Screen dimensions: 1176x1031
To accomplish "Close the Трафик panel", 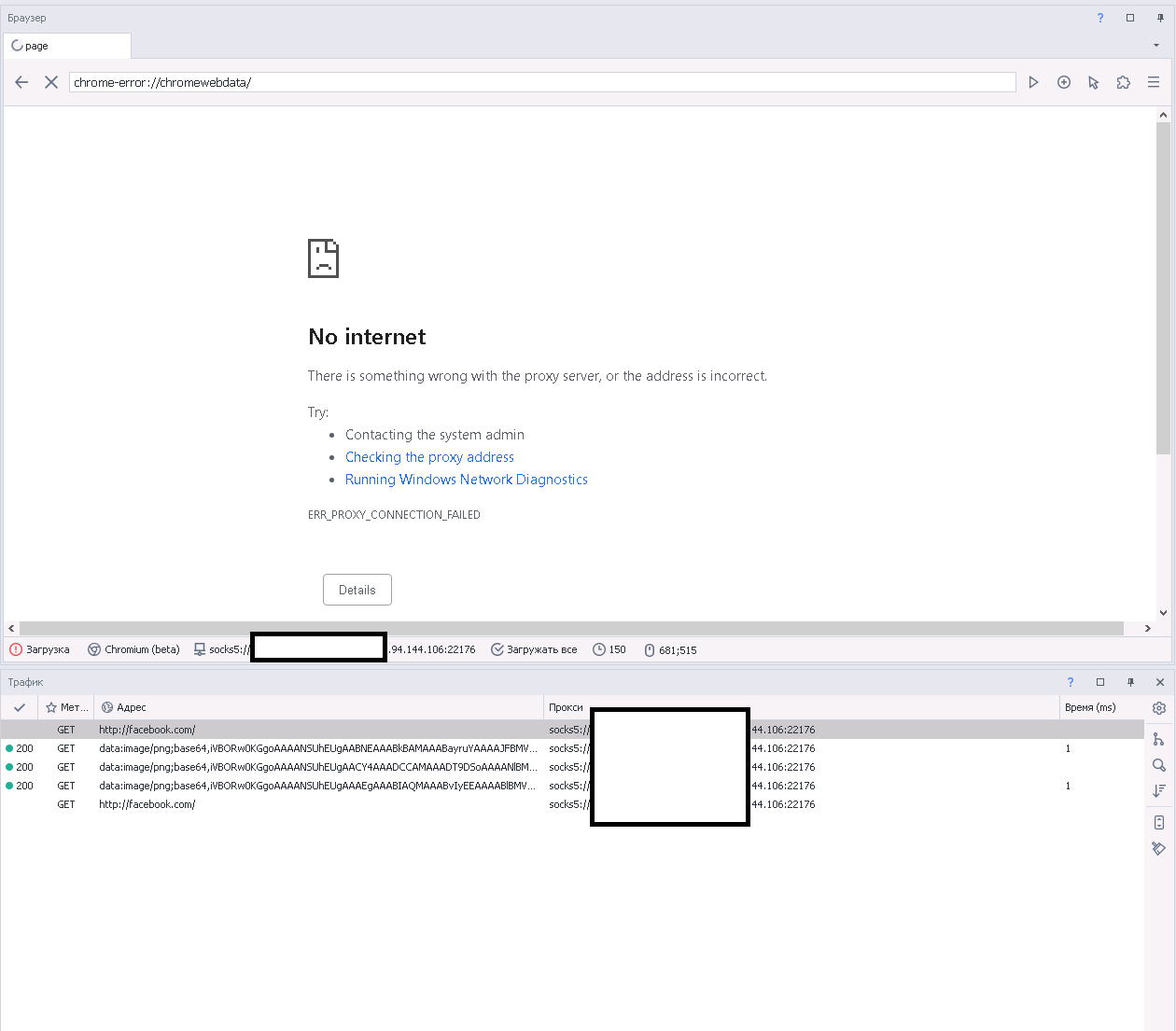I will tap(1160, 682).
